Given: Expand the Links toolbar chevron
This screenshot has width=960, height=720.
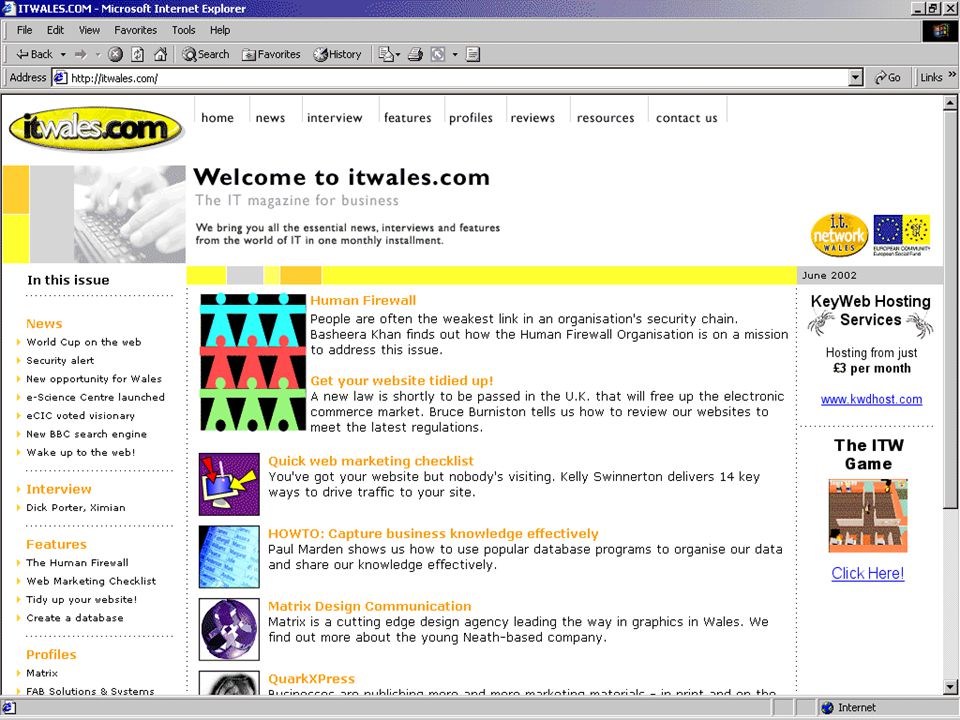Looking at the screenshot, I should (x=952, y=75).
